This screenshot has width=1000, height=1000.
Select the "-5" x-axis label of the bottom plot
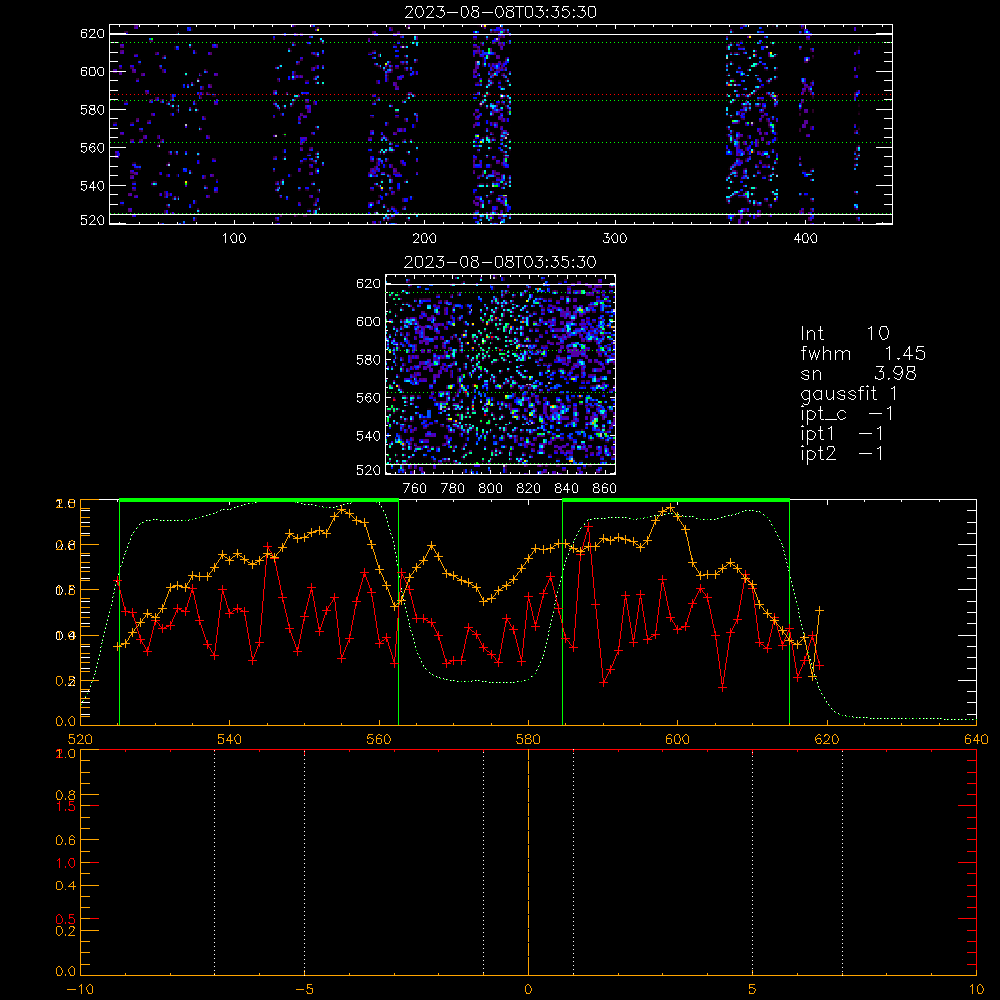tap(305, 989)
